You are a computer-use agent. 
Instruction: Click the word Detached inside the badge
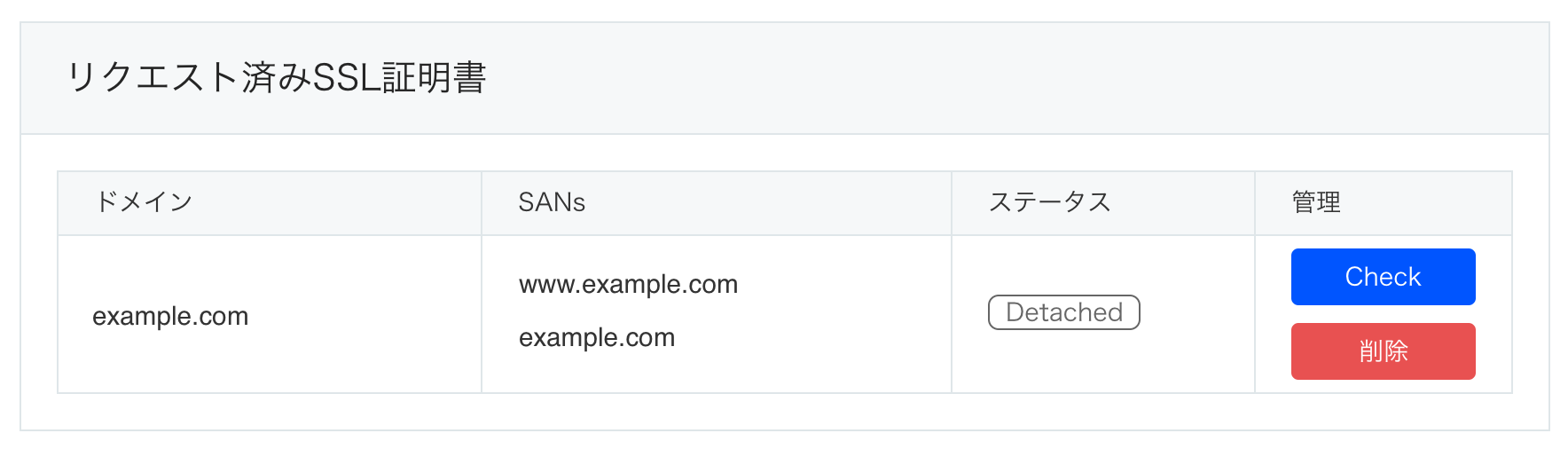click(1064, 312)
